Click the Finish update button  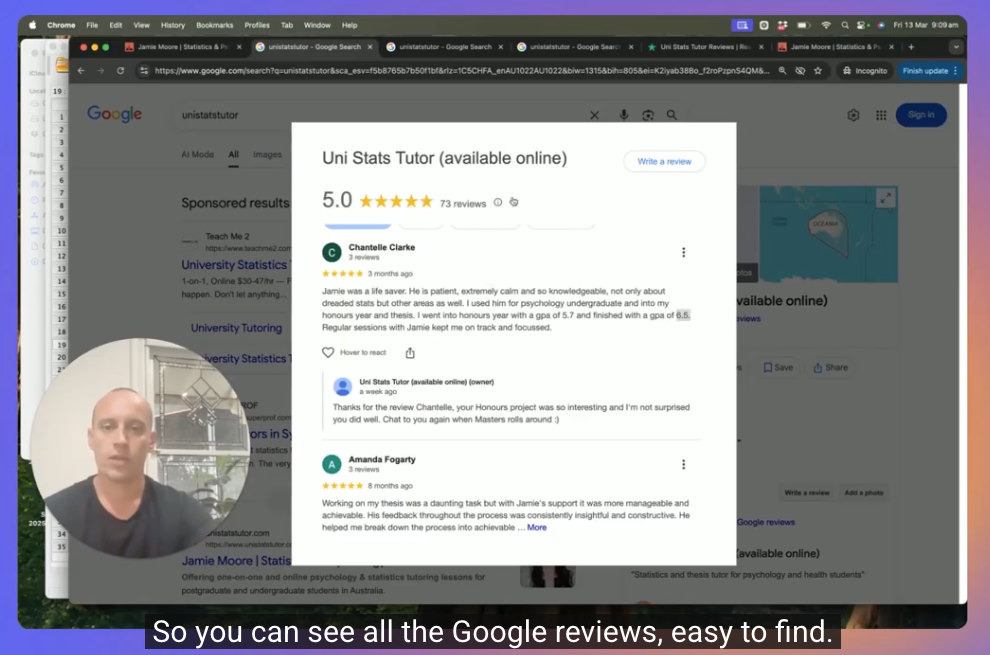click(925, 71)
